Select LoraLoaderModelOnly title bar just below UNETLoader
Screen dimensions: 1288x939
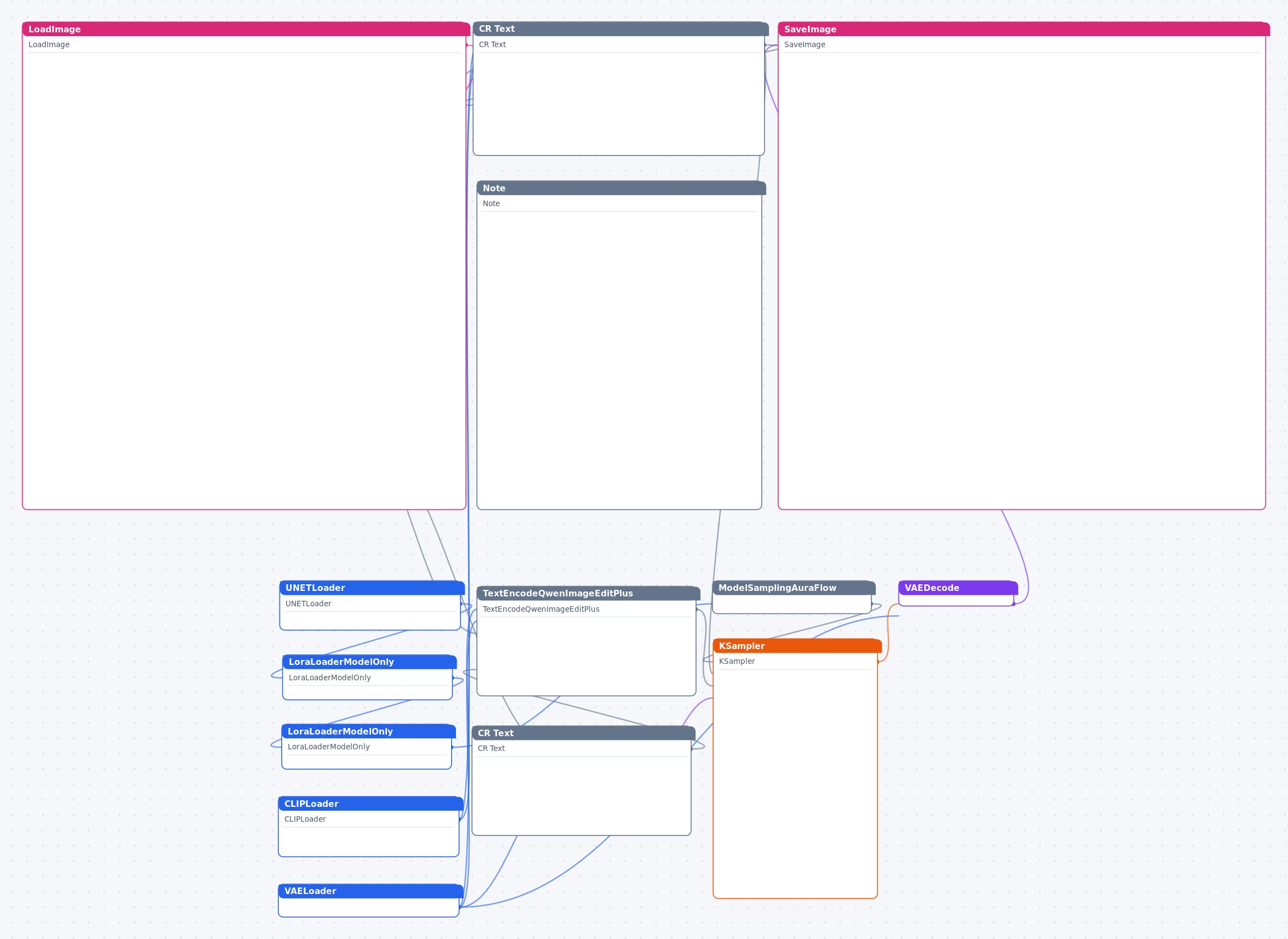click(369, 662)
